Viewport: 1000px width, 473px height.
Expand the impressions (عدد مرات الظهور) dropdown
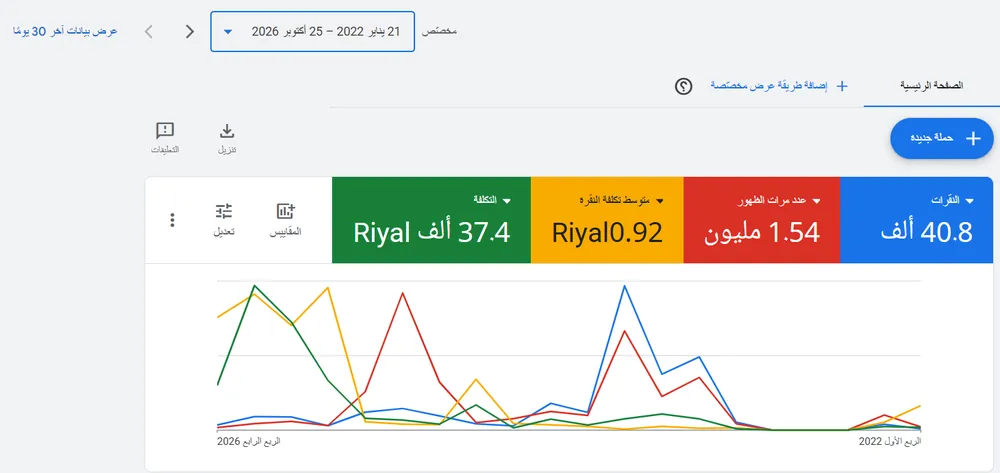pyautogui.click(x=815, y=201)
